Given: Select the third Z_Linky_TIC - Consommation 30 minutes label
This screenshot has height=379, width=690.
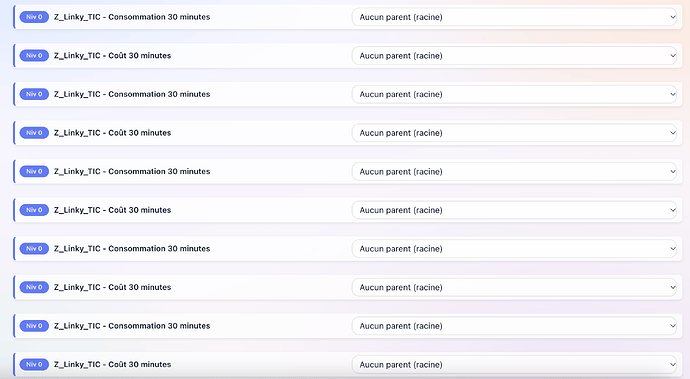Looking at the screenshot, I should 132,172.
